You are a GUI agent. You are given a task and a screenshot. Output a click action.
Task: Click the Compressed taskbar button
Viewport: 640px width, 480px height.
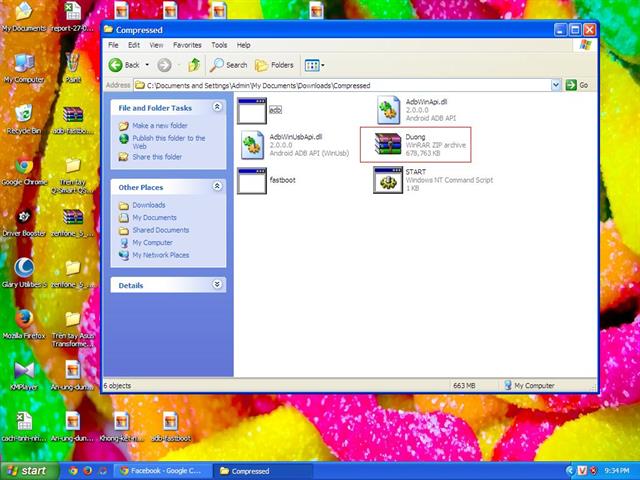(263, 471)
